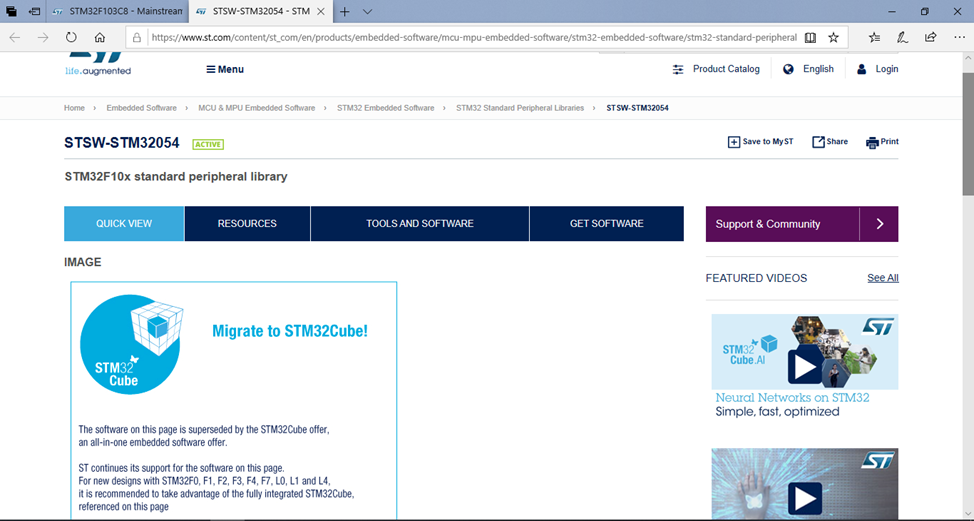The width and height of the screenshot is (974, 521).
Task: Open STM32 Standard Peripheral Libraries breadcrumb
Action: (x=520, y=108)
